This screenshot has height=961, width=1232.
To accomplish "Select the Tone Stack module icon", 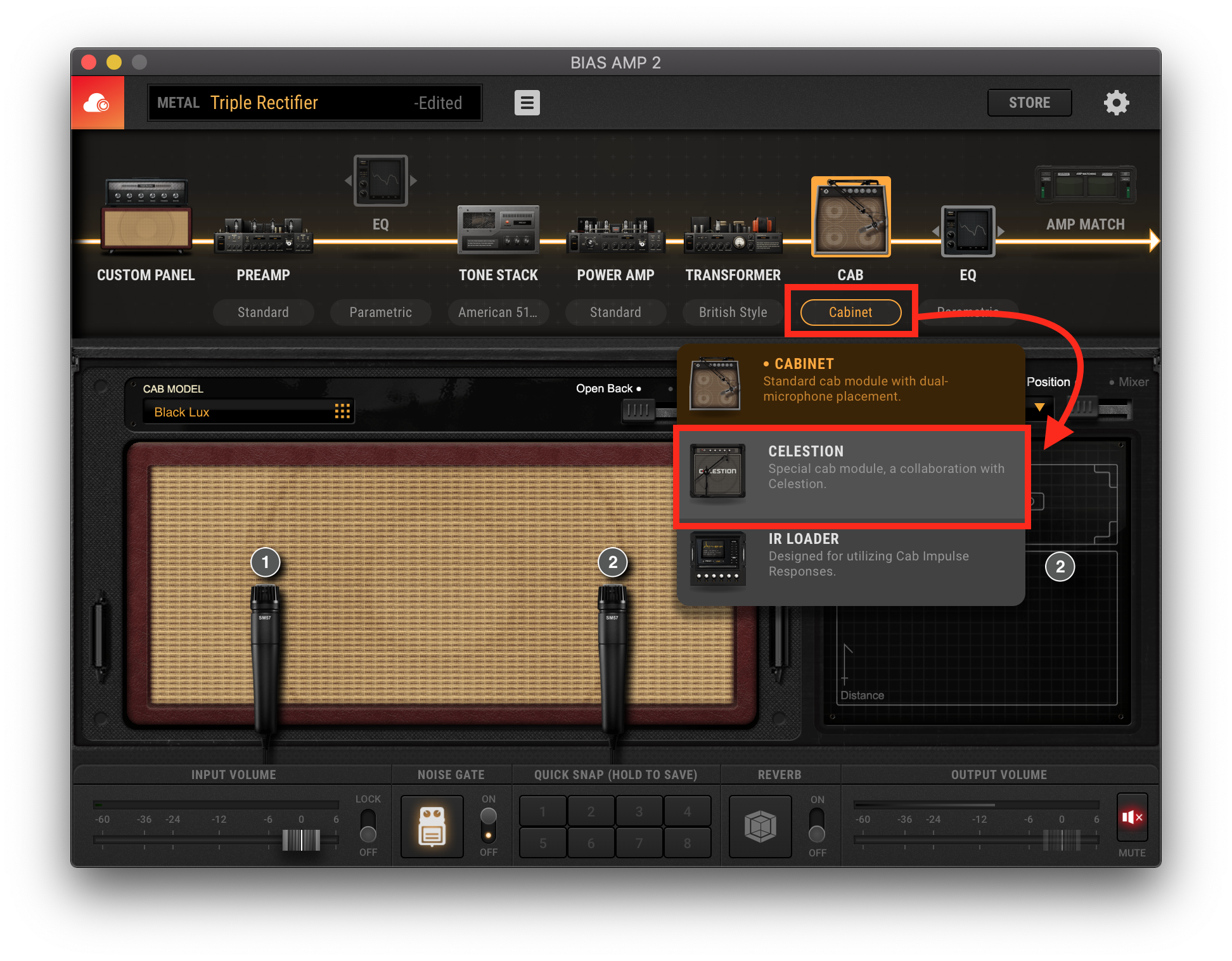I will point(498,229).
